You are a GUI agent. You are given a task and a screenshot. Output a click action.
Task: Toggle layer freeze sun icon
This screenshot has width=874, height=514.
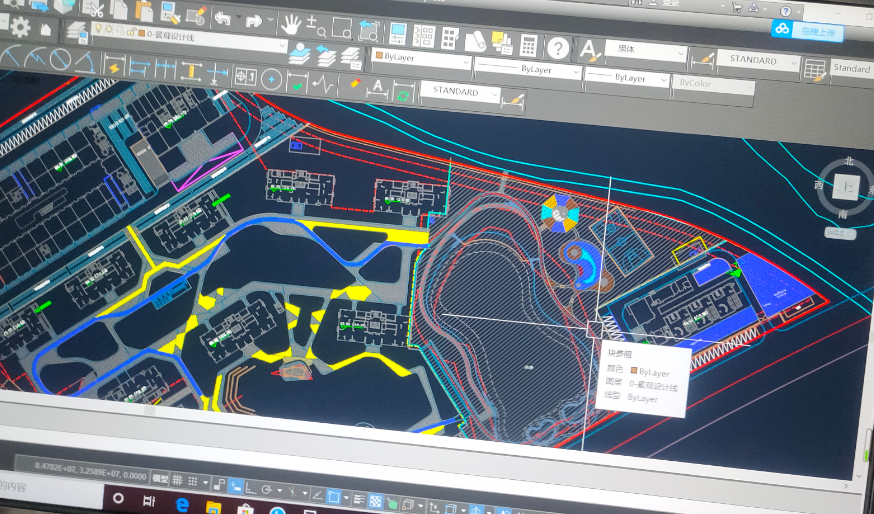[x=109, y=28]
